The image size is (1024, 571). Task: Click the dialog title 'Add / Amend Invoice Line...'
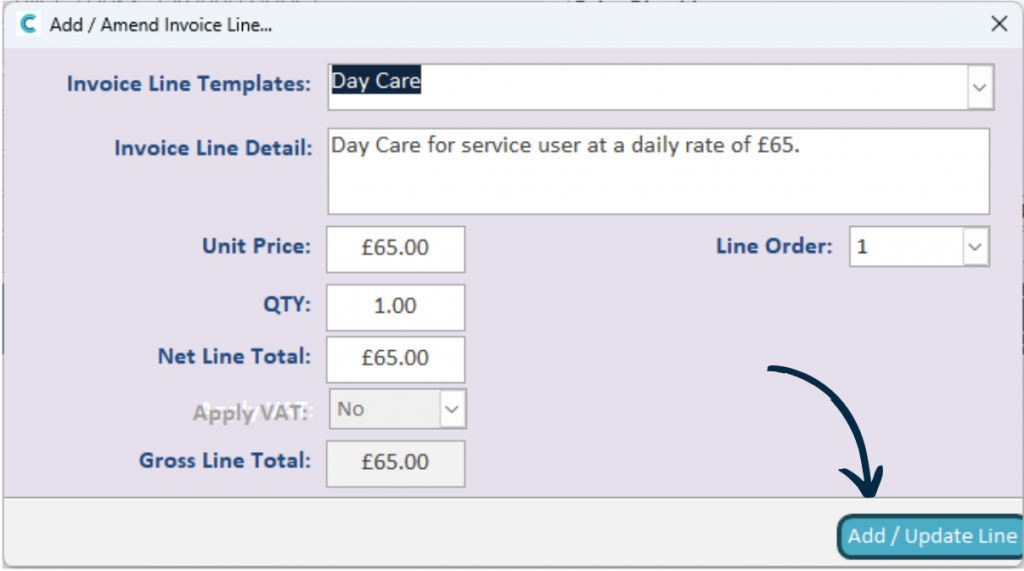(x=161, y=25)
